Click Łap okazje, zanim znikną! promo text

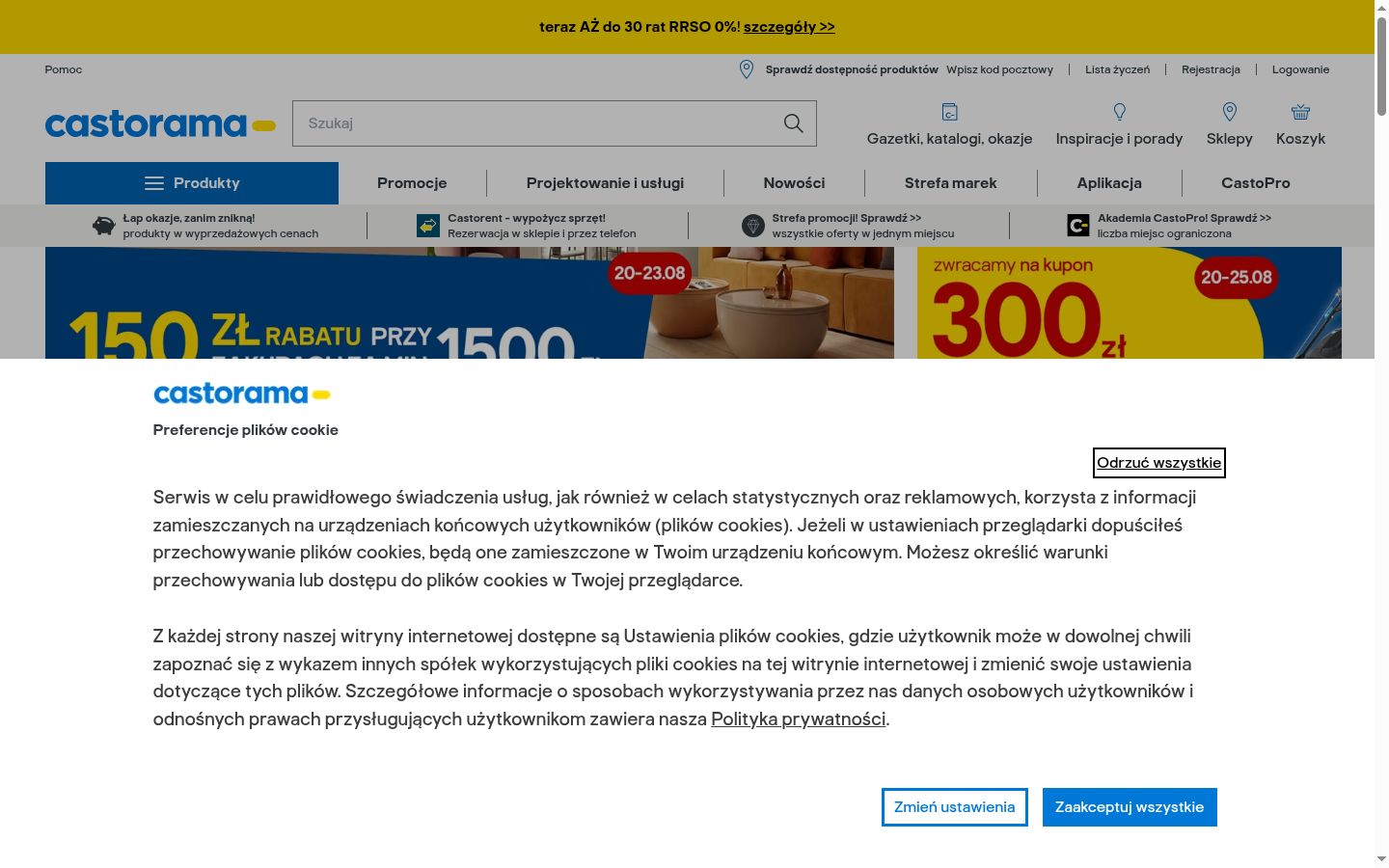(x=189, y=218)
